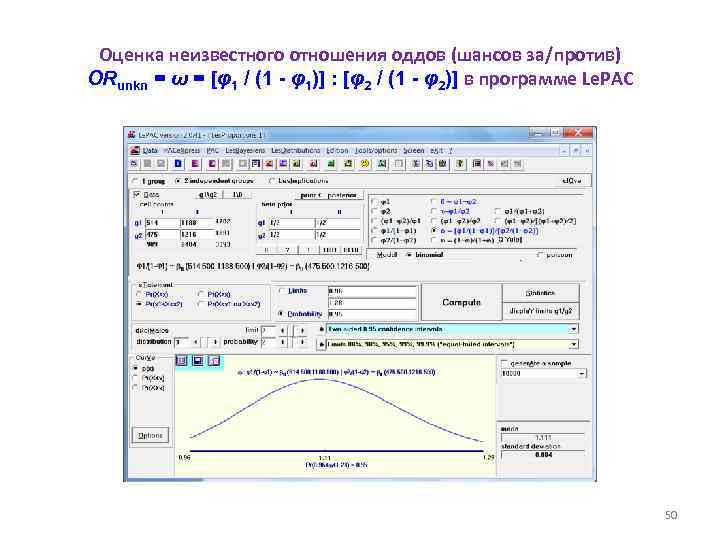
Task: Open the Edition menu
Action: pyautogui.click(x=337, y=151)
